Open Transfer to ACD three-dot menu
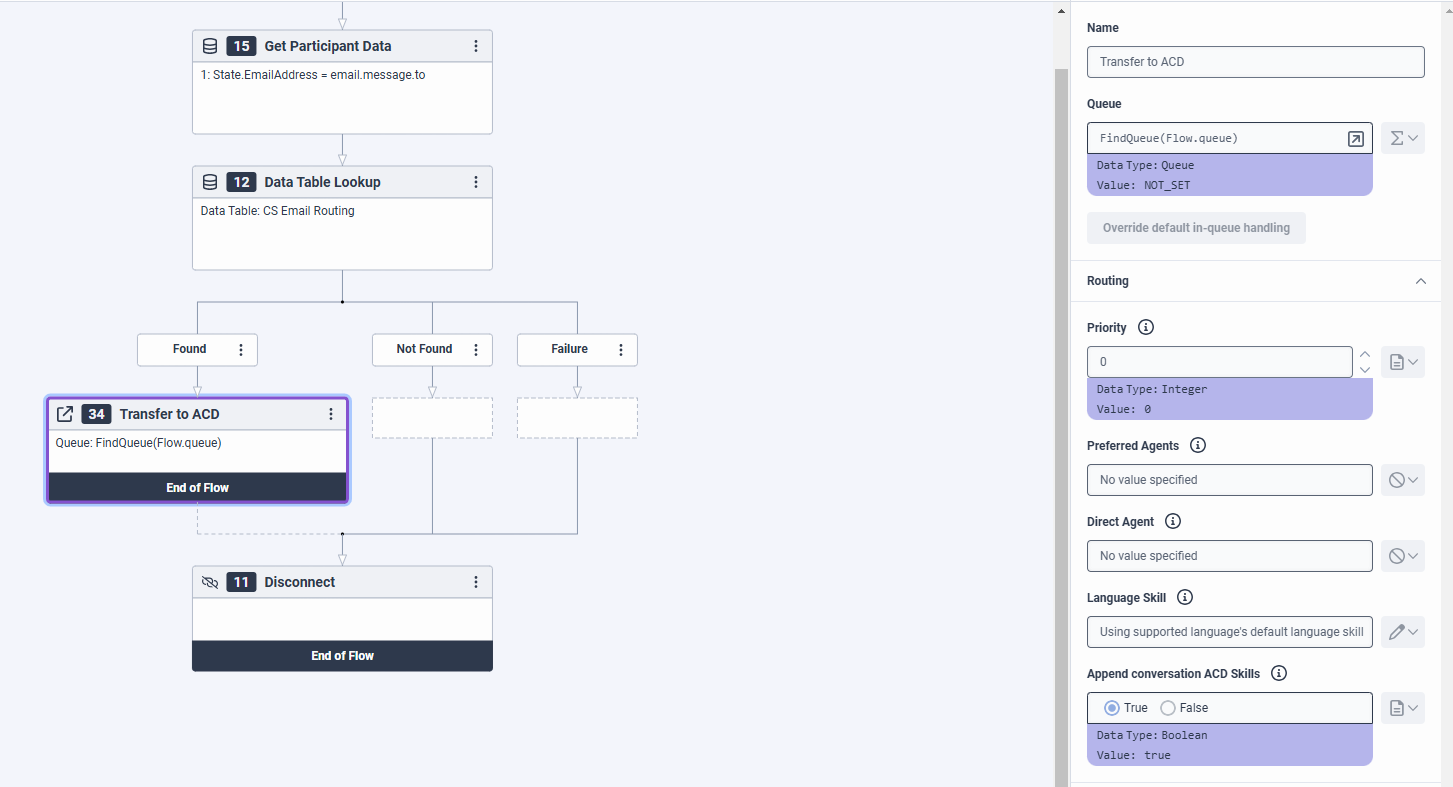The width and height of the screenshot is (1453, 787). point(331,414)
